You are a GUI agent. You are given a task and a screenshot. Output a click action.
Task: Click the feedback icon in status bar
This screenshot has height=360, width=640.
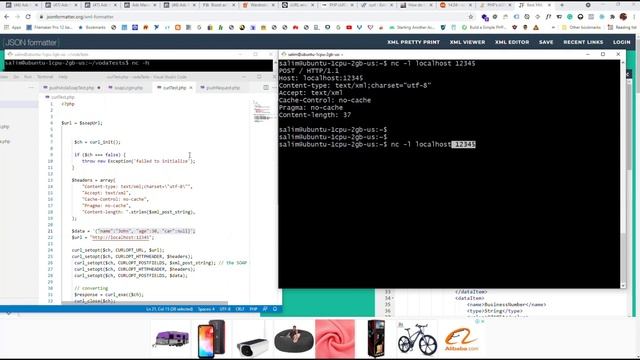265,309
